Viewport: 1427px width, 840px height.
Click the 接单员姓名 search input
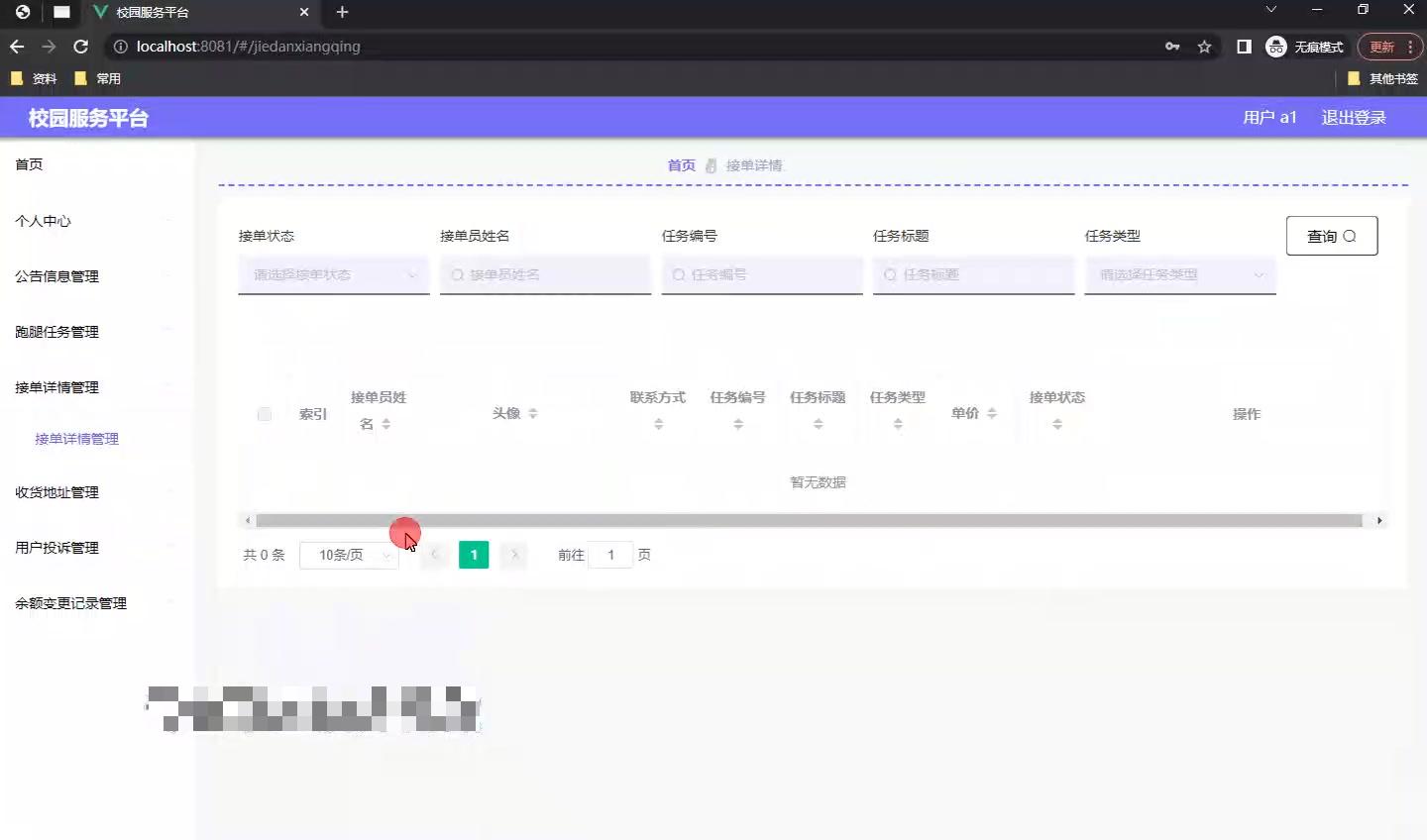click(545, 274)
